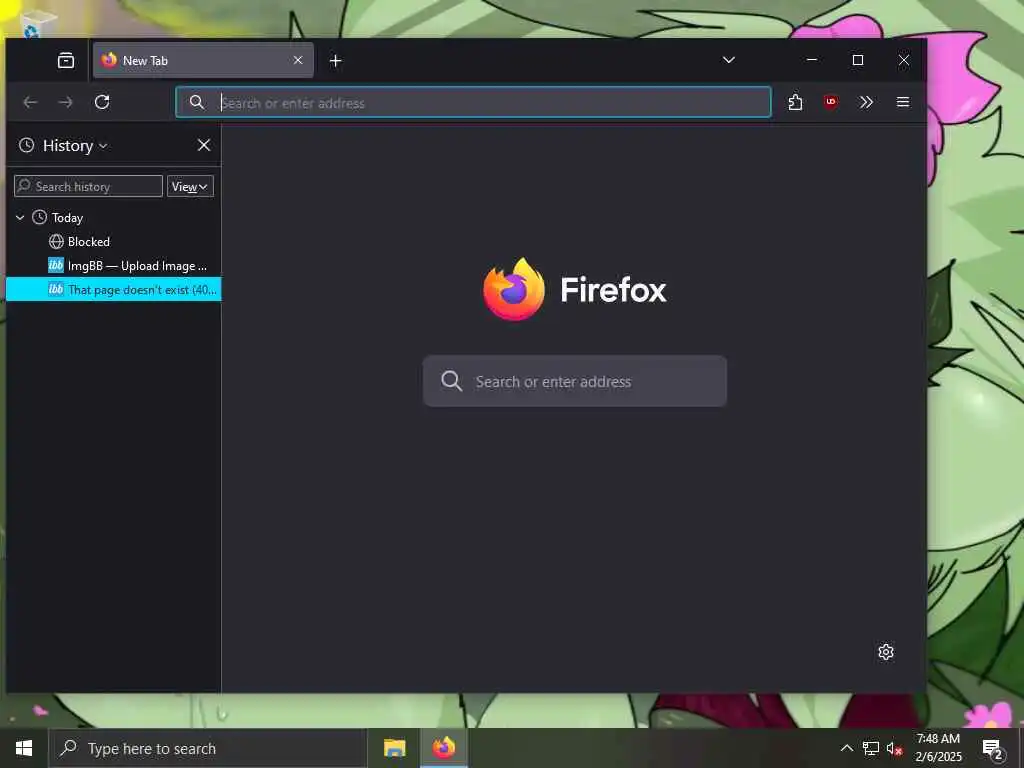The height and width of the screenshot is (768, 1024).
Task: Go forward one page
Action: point(65,103)
